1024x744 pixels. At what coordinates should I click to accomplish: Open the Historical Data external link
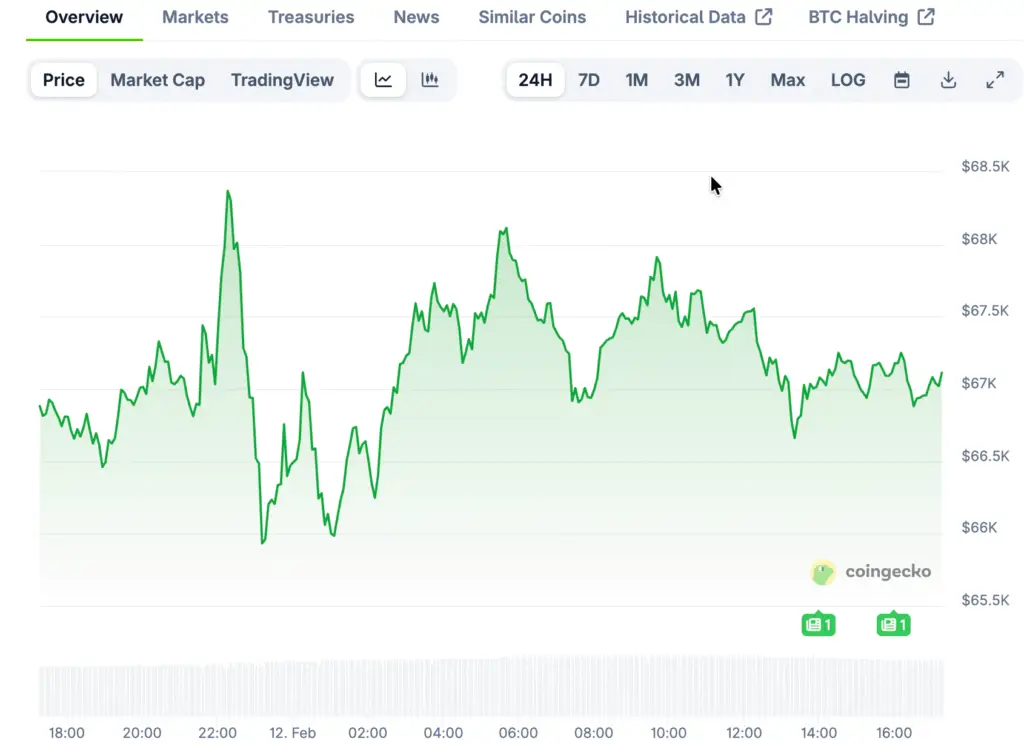pyautogui.click(x=698, y=17)
